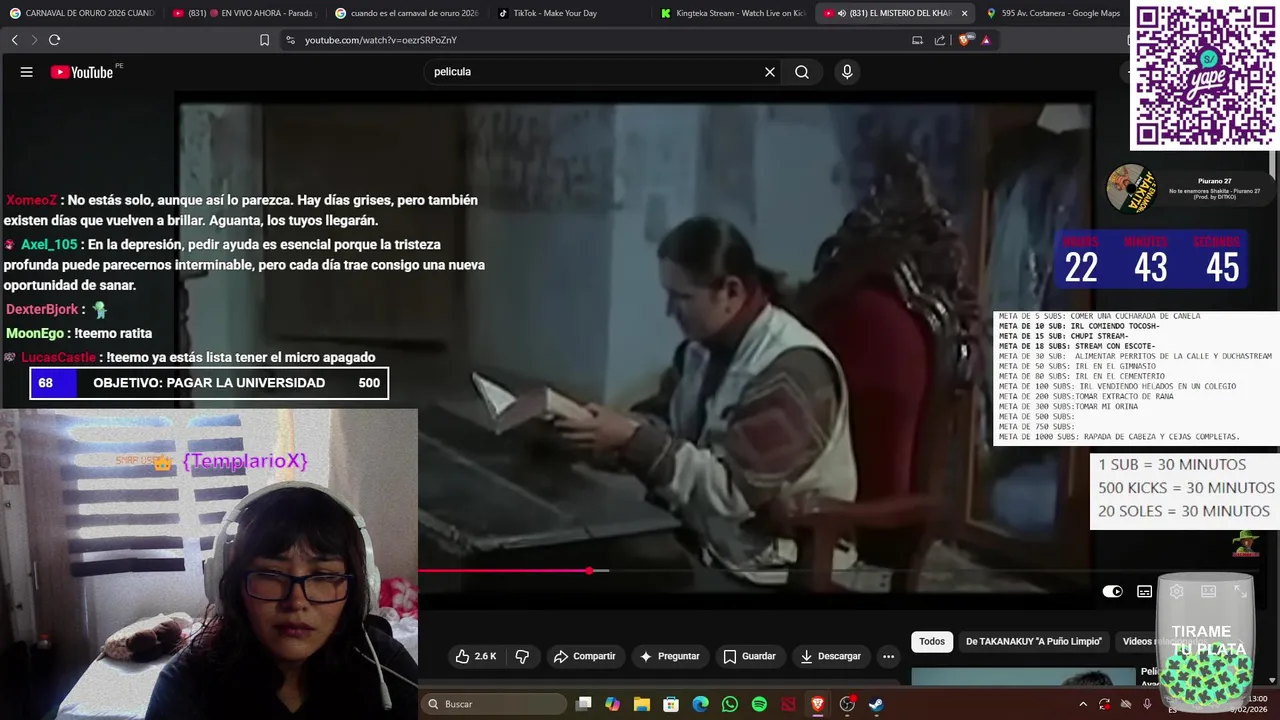Viewport: 1280px width, 720px height.
Task: Switch to Brave browser taskbar icon
Action: tap(818, 704)
